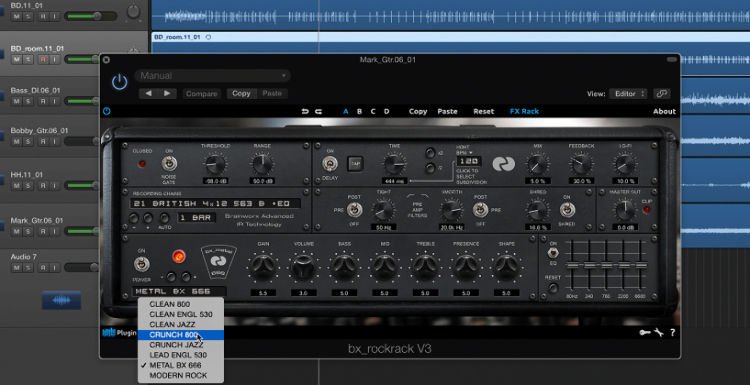Flip the Smooth filter POST/PRE switch

click(480, 210)
